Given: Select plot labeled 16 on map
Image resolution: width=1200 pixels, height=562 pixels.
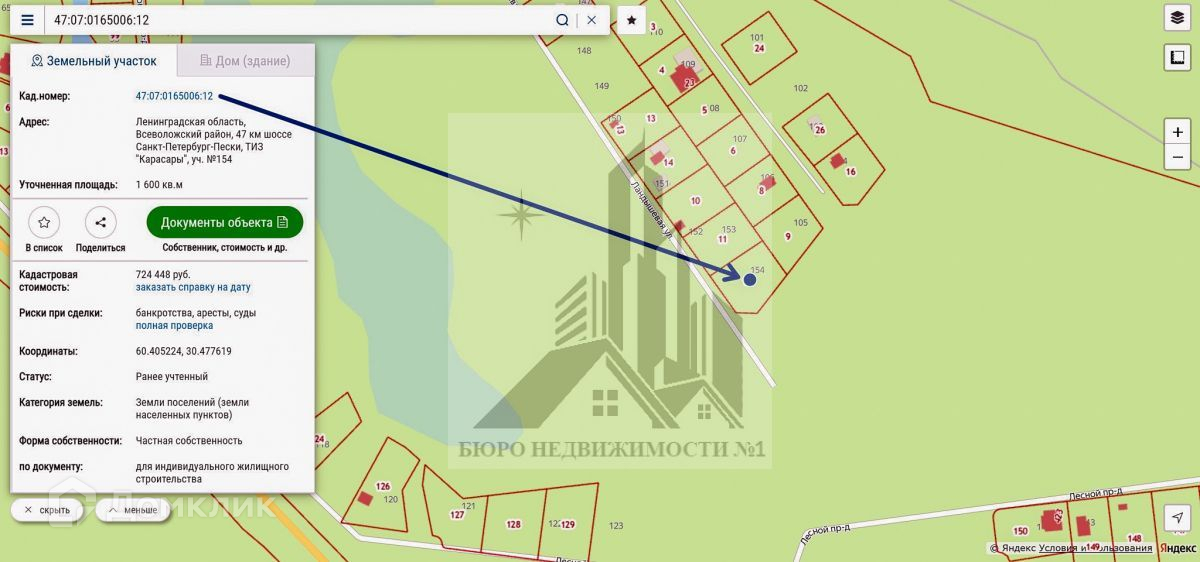Looking at the screenshot, I should [x=851, y=172].
